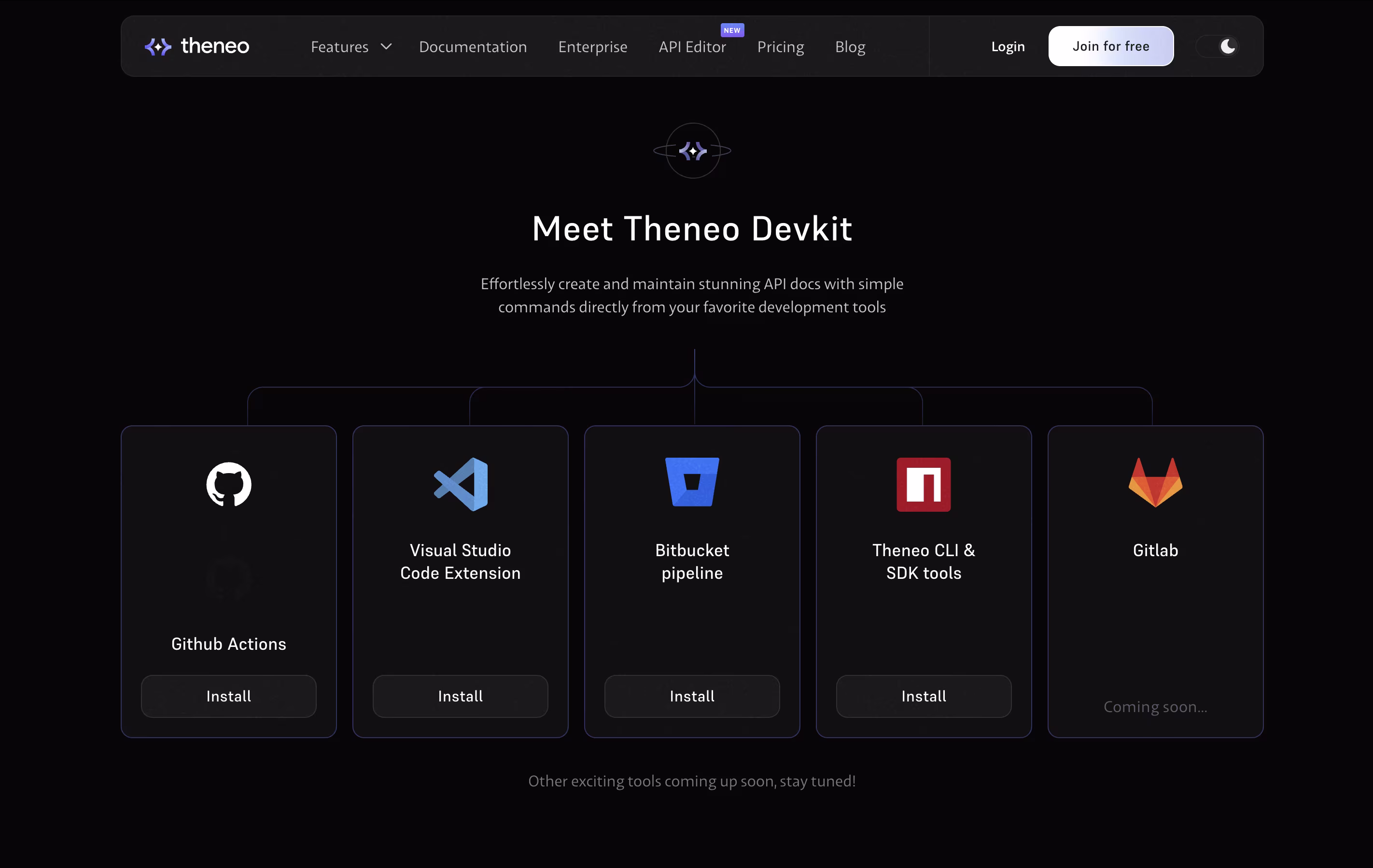
Task: Click the Visual Studio Code Extension title
Action: point(461,562)
